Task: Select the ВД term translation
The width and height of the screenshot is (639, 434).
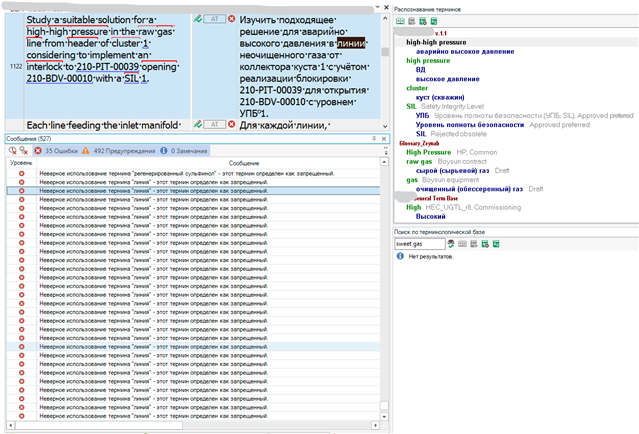Action: click(x=421, y=70)
